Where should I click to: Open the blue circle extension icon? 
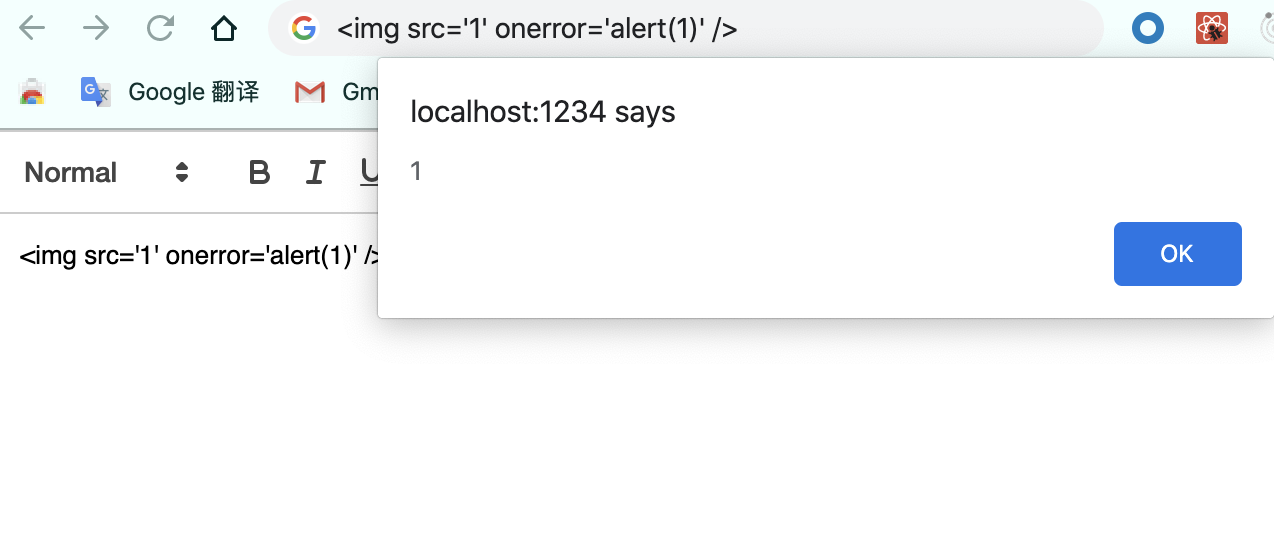pyautogui.click(x=1148, y=28)
